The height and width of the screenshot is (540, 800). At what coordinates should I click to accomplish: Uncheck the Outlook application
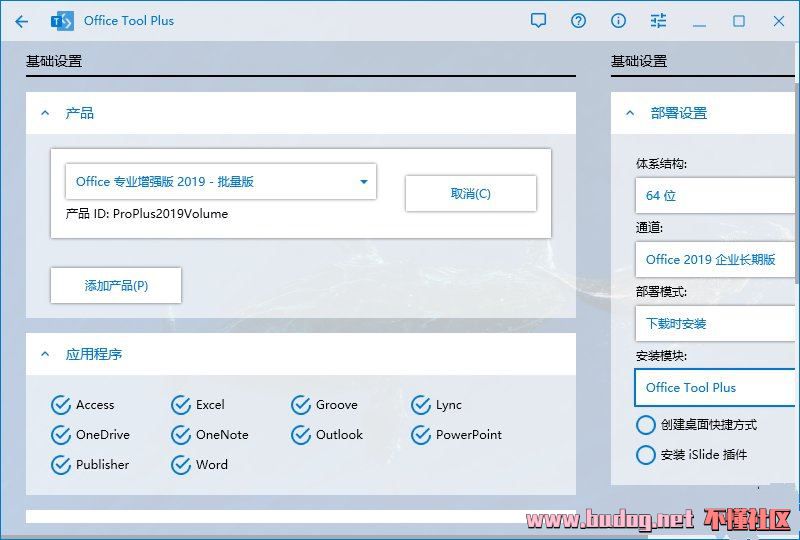(x=327, y=435)
